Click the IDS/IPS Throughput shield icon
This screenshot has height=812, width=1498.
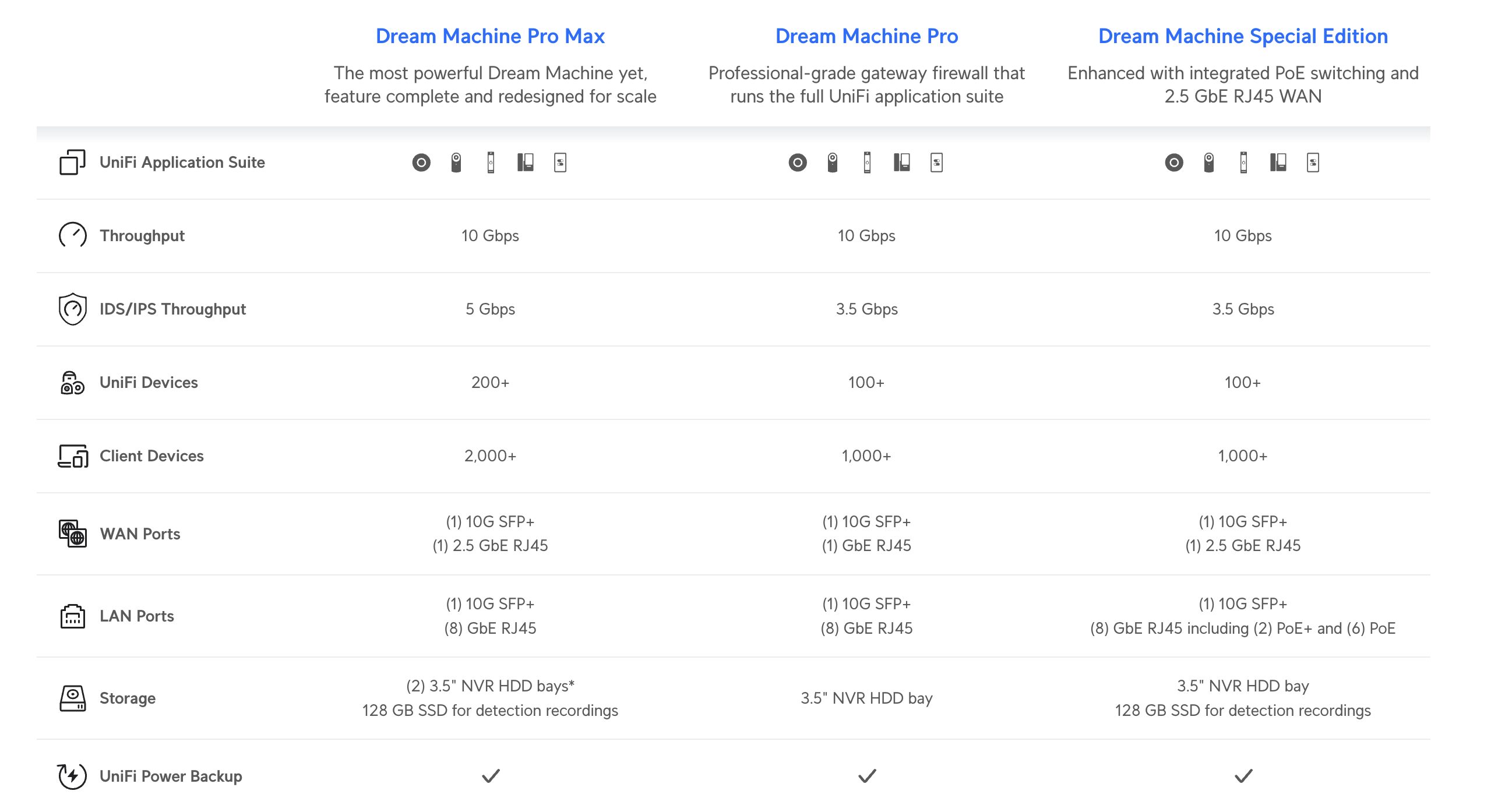point(73,309)
